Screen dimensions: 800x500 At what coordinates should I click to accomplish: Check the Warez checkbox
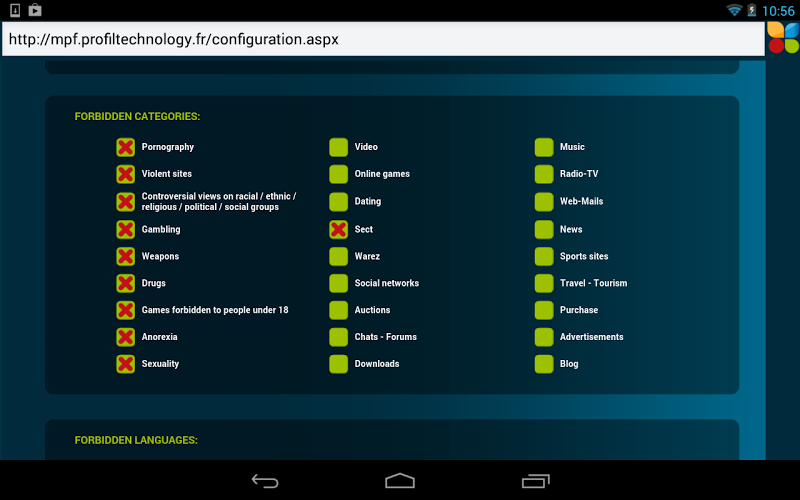click(338, 256)
